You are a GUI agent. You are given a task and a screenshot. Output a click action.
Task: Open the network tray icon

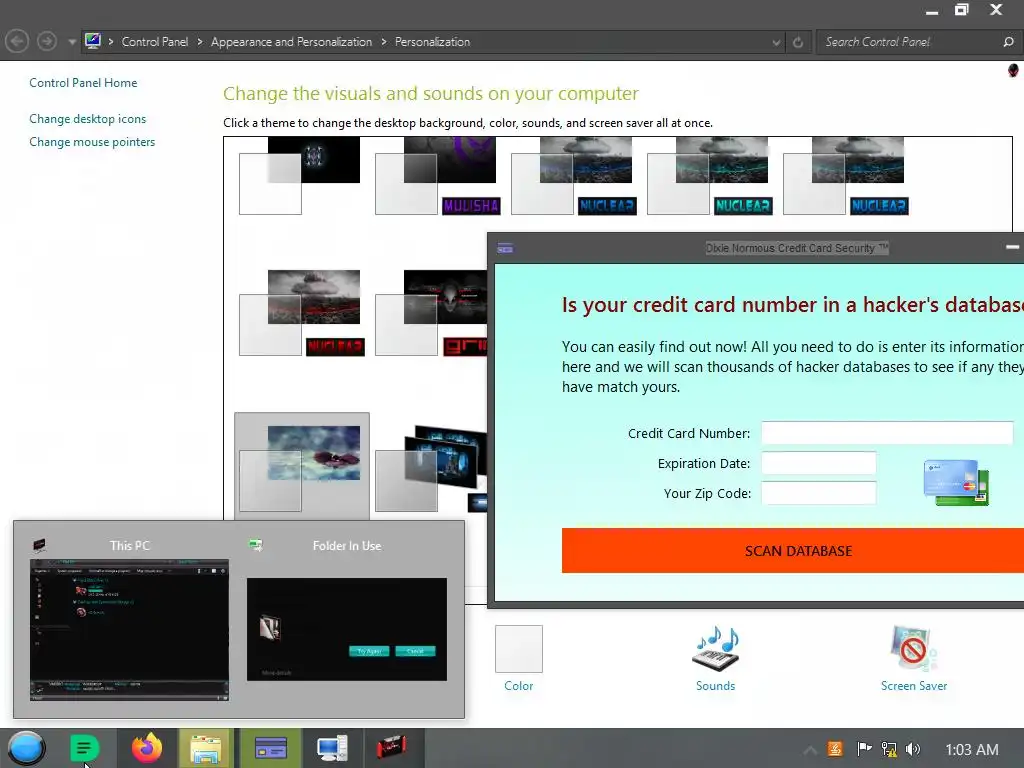[889, 749]
